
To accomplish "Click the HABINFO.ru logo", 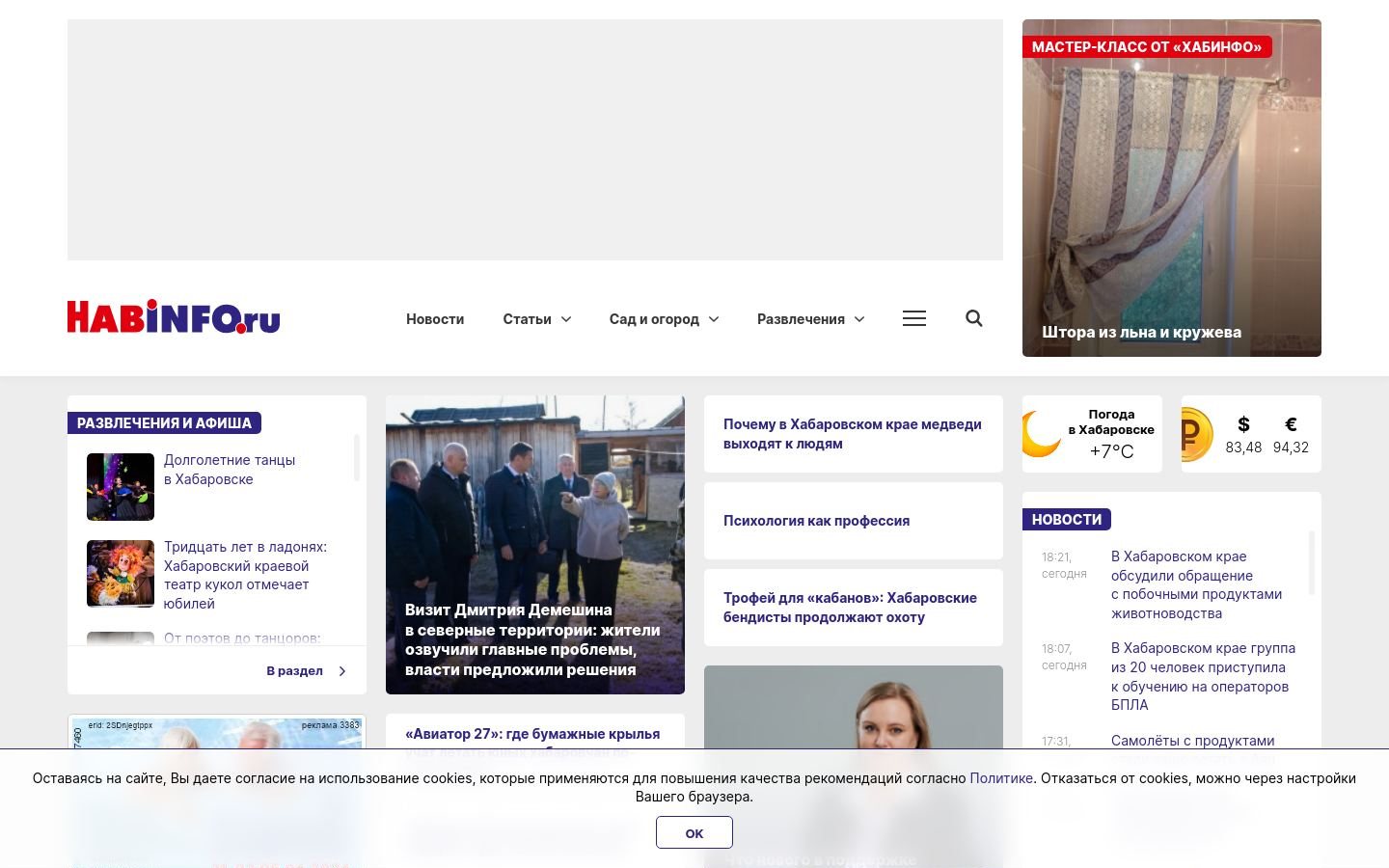I will pyautogui.click(x=174, y=317).
